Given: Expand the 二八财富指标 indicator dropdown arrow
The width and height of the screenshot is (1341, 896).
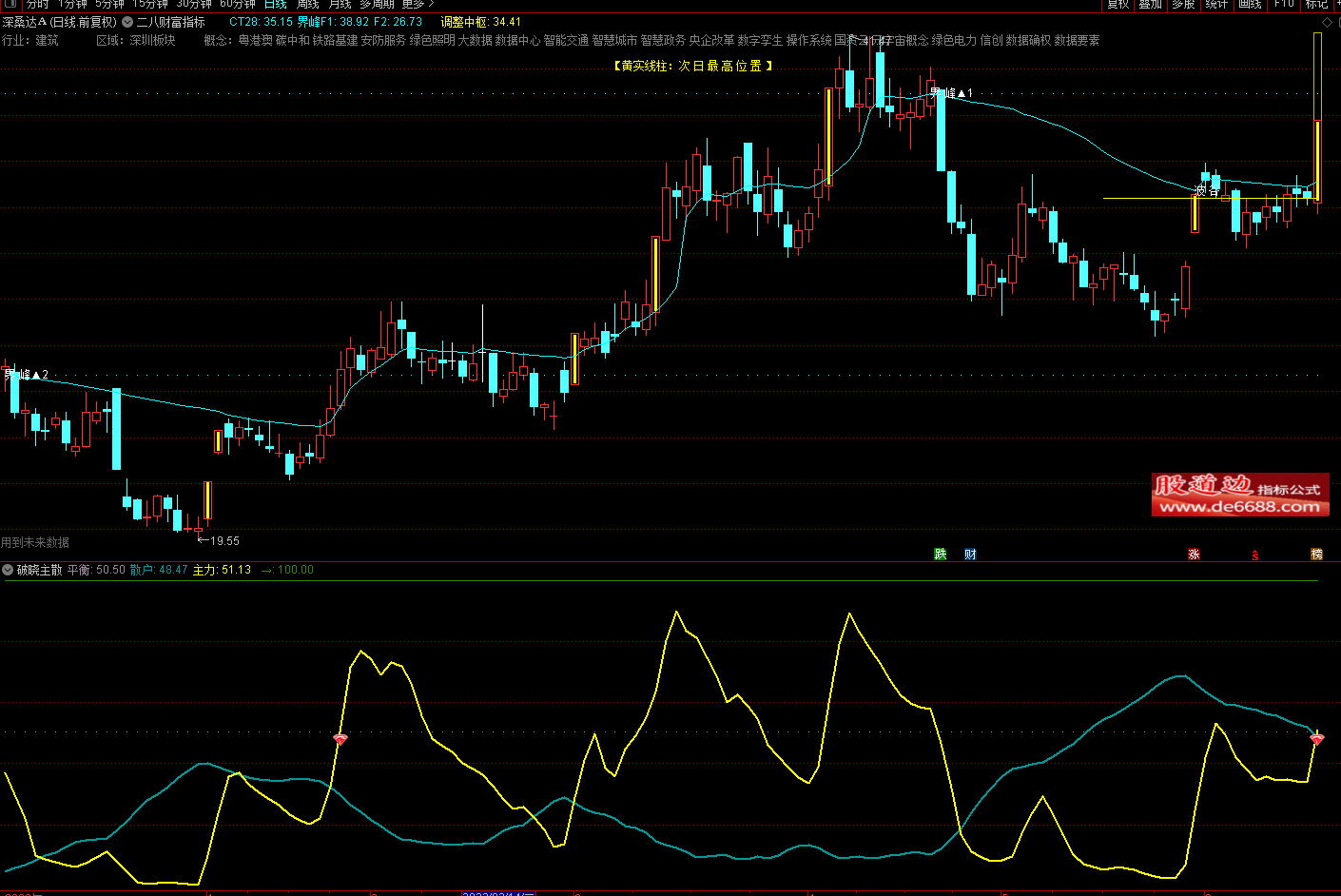Looking at the screenshot, I should pyautogui.click(x=127, y=22).
